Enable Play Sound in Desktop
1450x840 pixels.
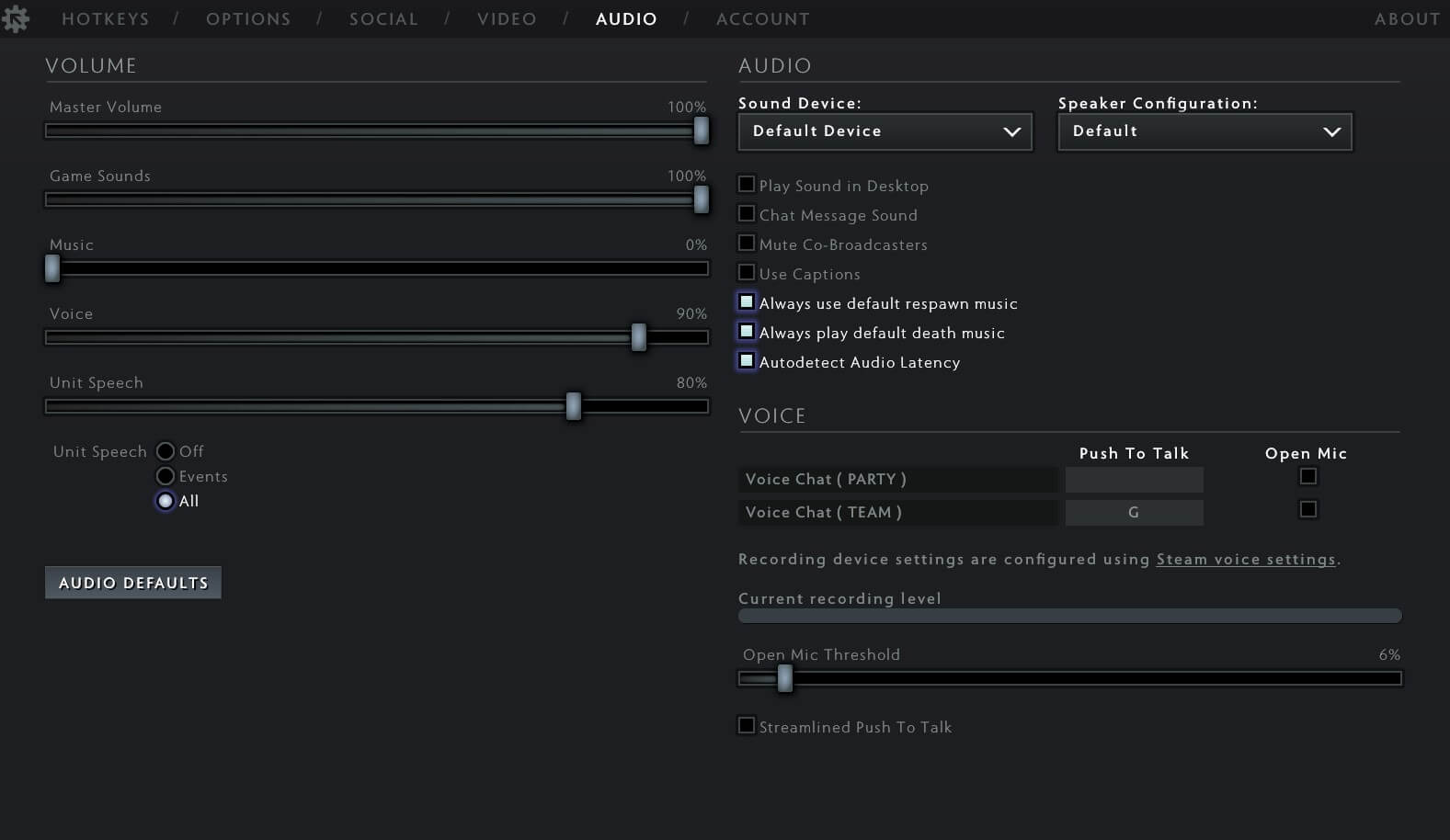[747, 184]
